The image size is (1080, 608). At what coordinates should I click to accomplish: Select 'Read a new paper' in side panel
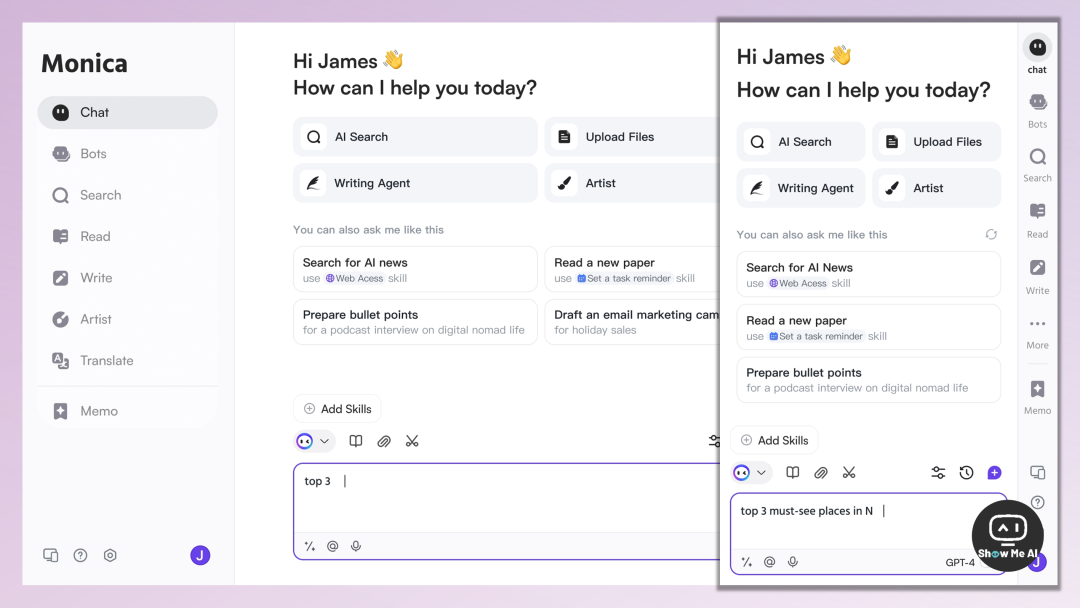tap(869, 327)
